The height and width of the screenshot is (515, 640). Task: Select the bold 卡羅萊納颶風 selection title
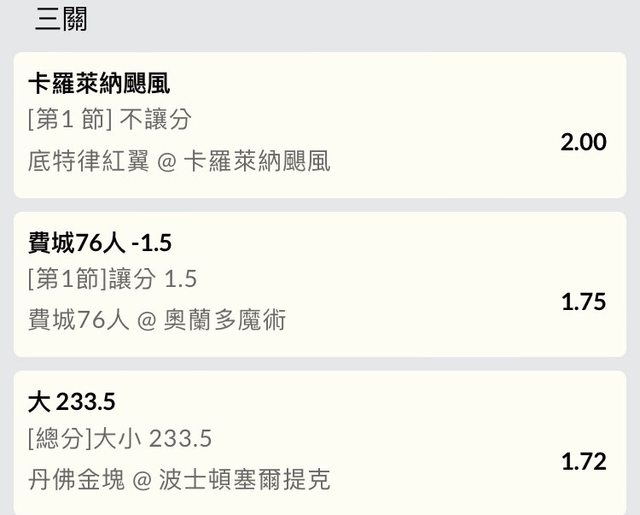99,84
